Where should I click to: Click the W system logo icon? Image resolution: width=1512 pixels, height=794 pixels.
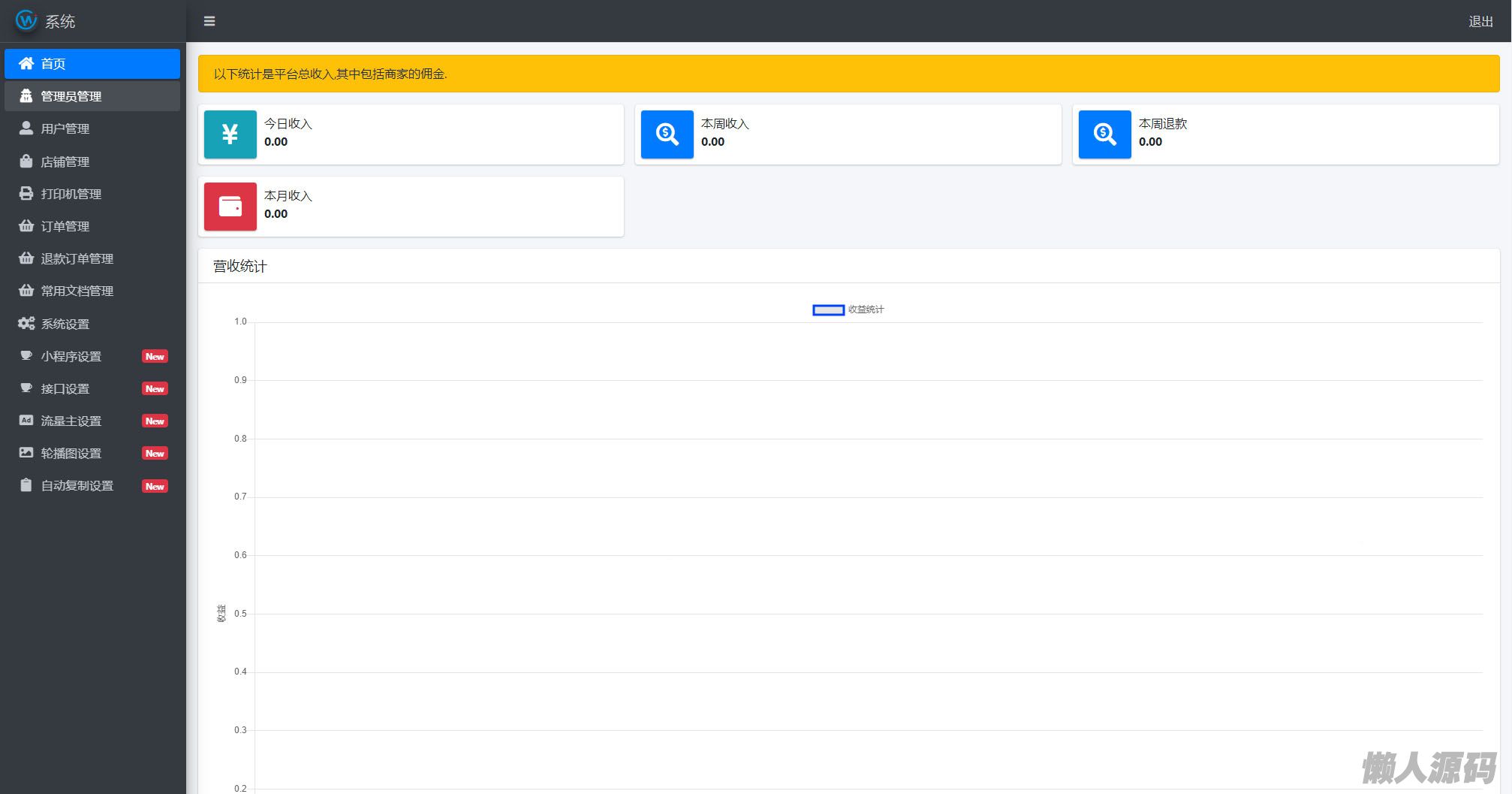[26, 20]
